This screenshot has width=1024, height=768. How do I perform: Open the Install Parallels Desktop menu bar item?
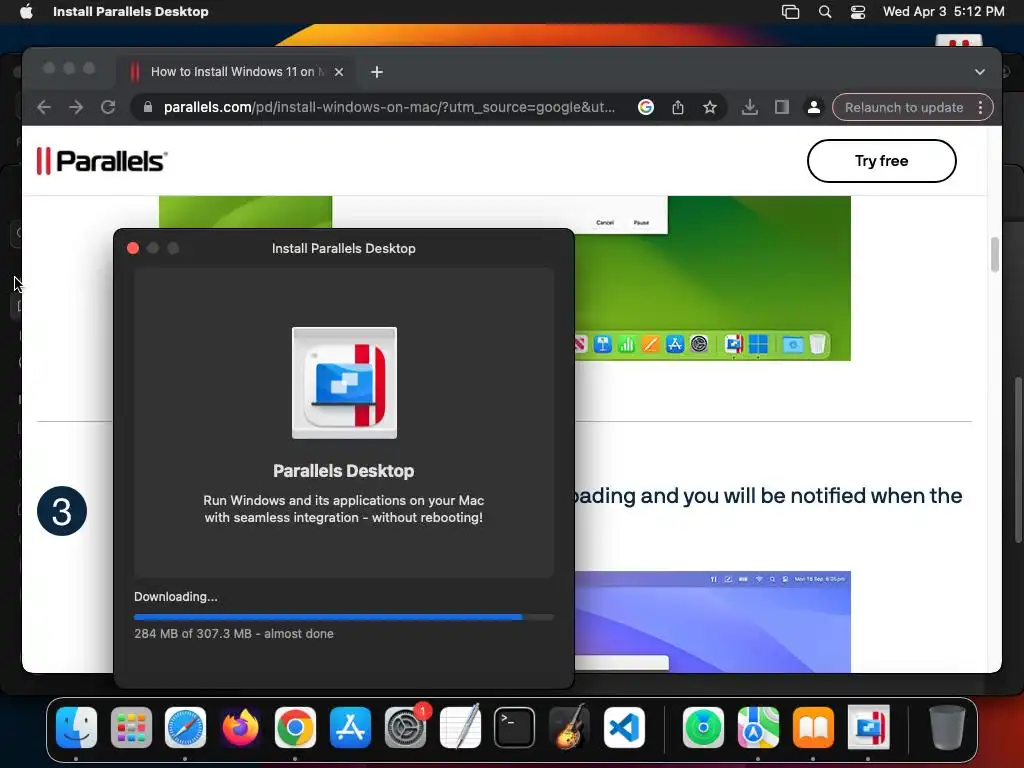tap(131, 12)
